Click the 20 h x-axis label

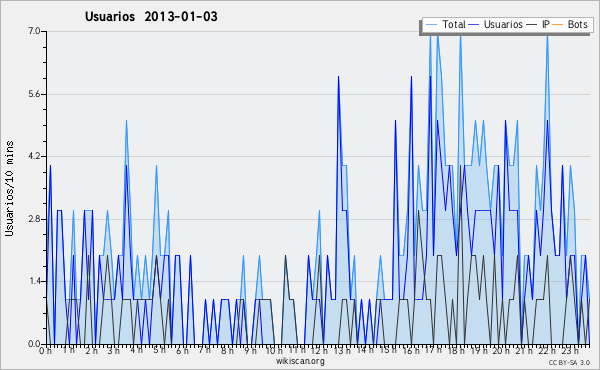coord(501,351)
